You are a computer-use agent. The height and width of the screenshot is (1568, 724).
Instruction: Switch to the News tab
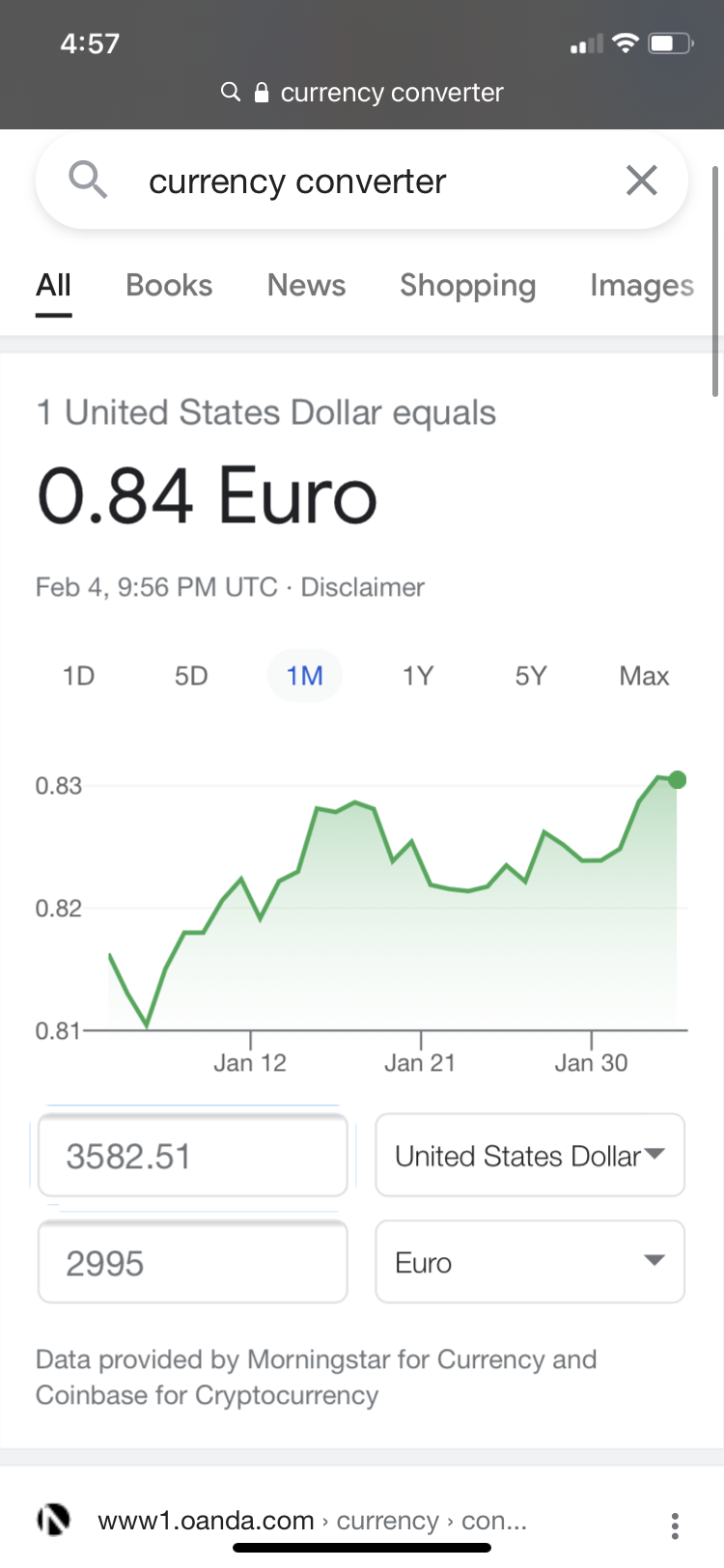306,286
